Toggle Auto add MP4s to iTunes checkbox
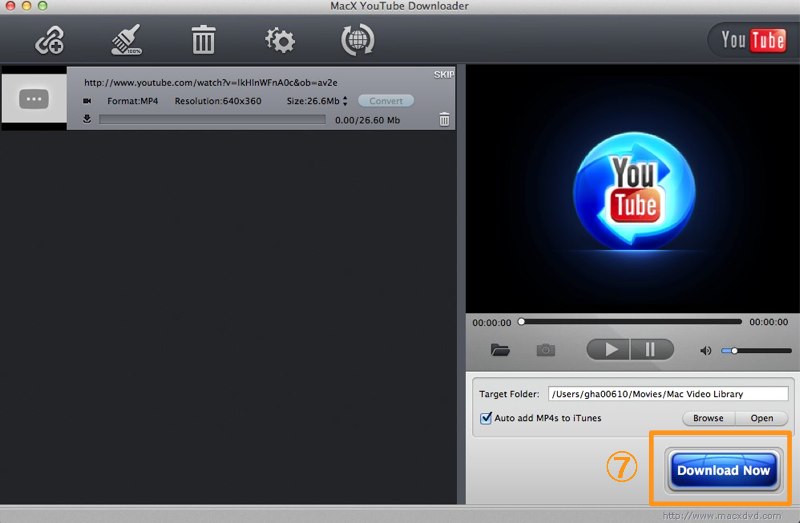This screenshot has height=523, width=800. pyautogui.click(x=486, y=418)
